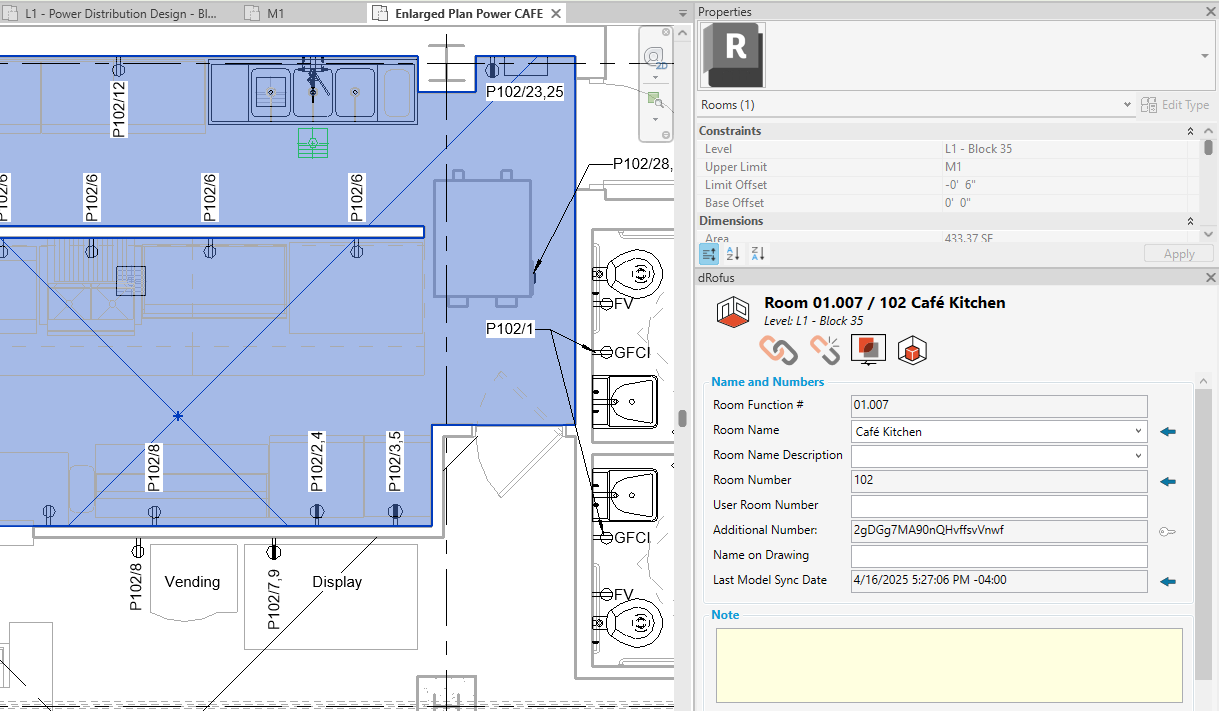Collapse the Constraints section
Screen dimensions: 1219x711
tap(1190, 131)
